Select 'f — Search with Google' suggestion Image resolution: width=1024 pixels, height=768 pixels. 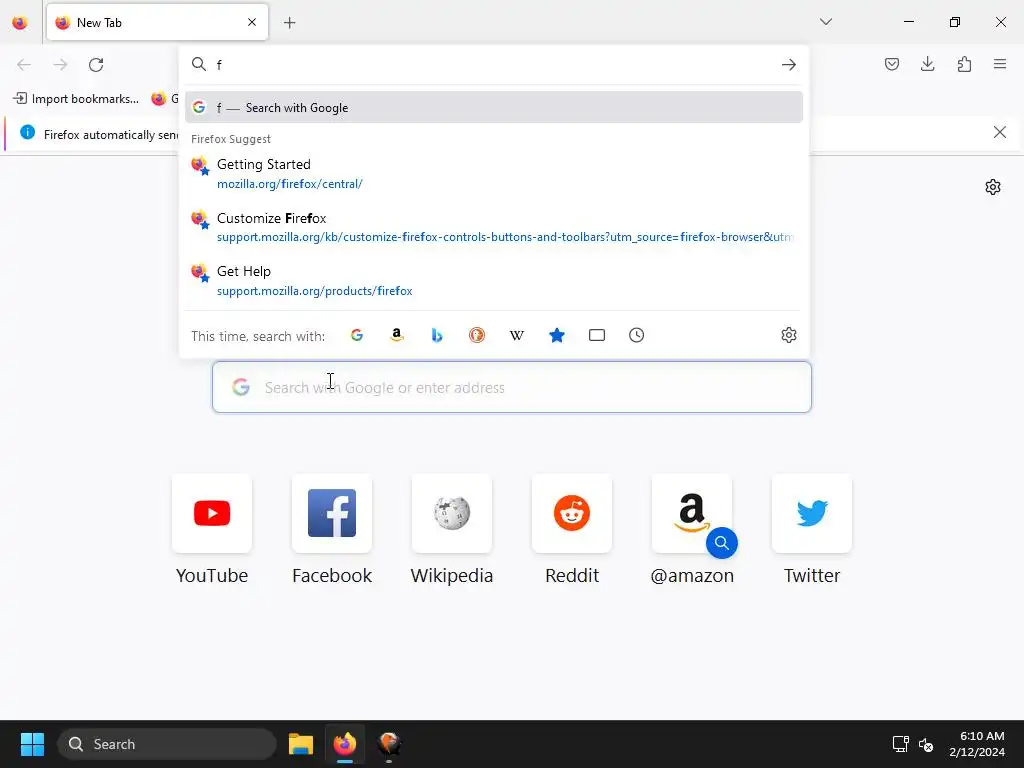[494, 108]
